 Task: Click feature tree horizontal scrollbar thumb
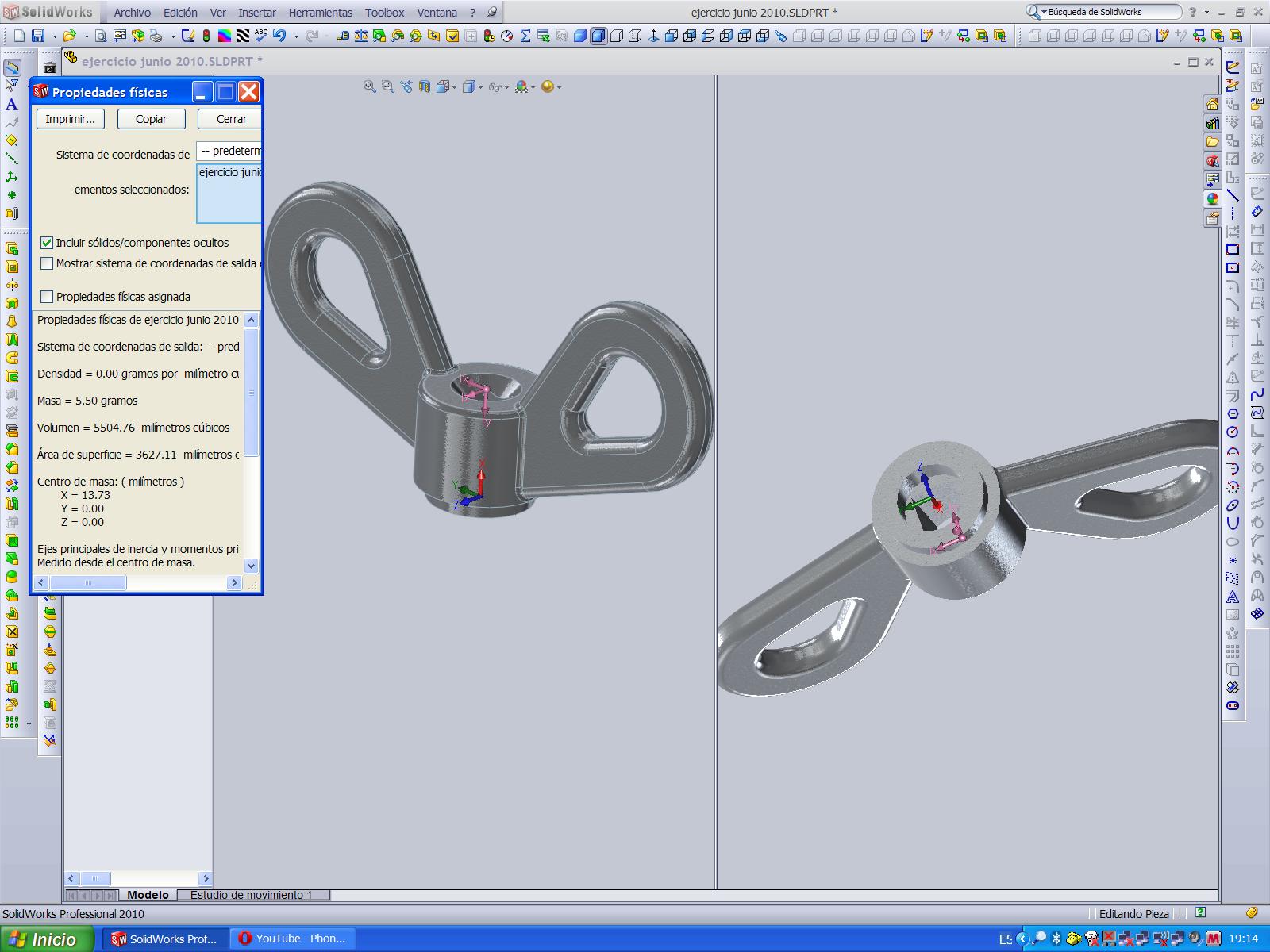pos(94,879)
